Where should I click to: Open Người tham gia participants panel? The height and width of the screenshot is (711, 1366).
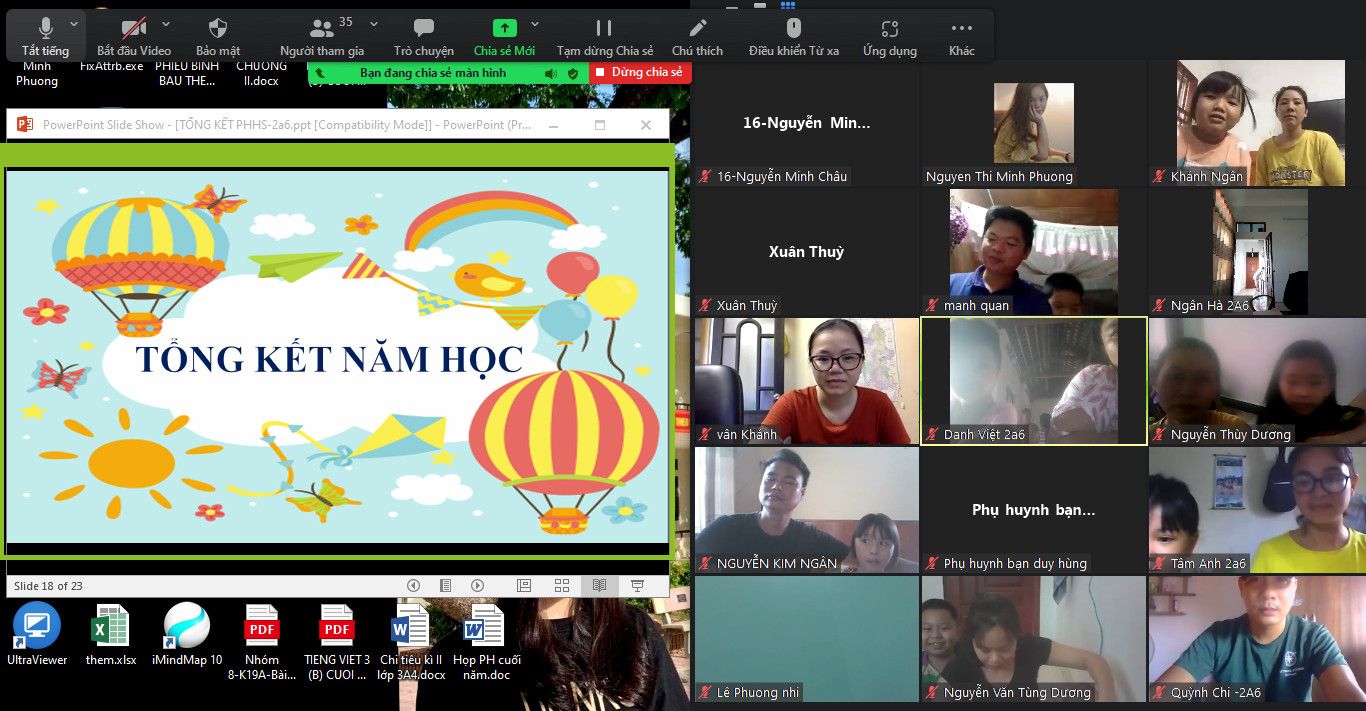click(x=322, y=36)
